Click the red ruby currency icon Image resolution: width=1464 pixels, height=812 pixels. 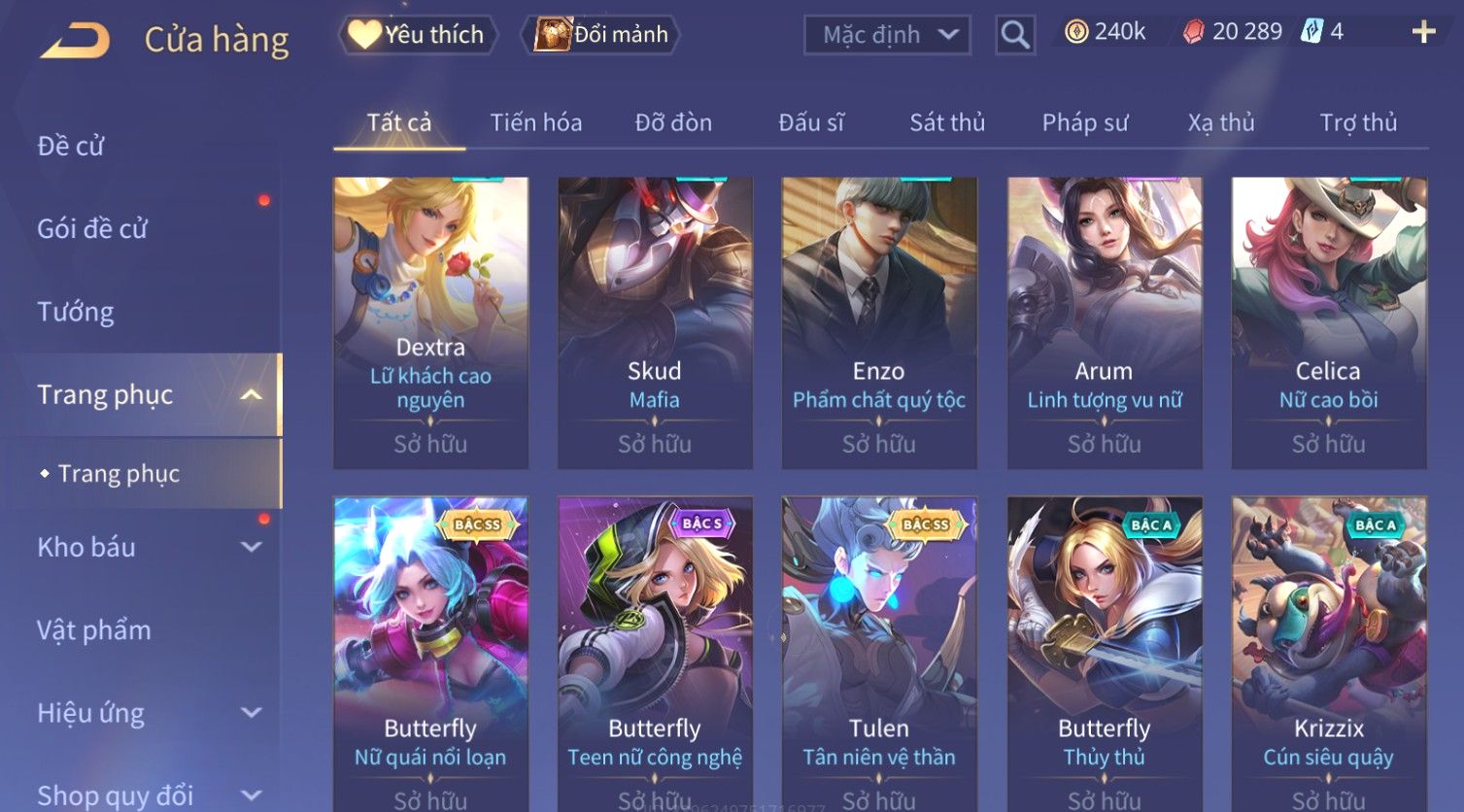pyautogui.click(x=1193, y=32)
